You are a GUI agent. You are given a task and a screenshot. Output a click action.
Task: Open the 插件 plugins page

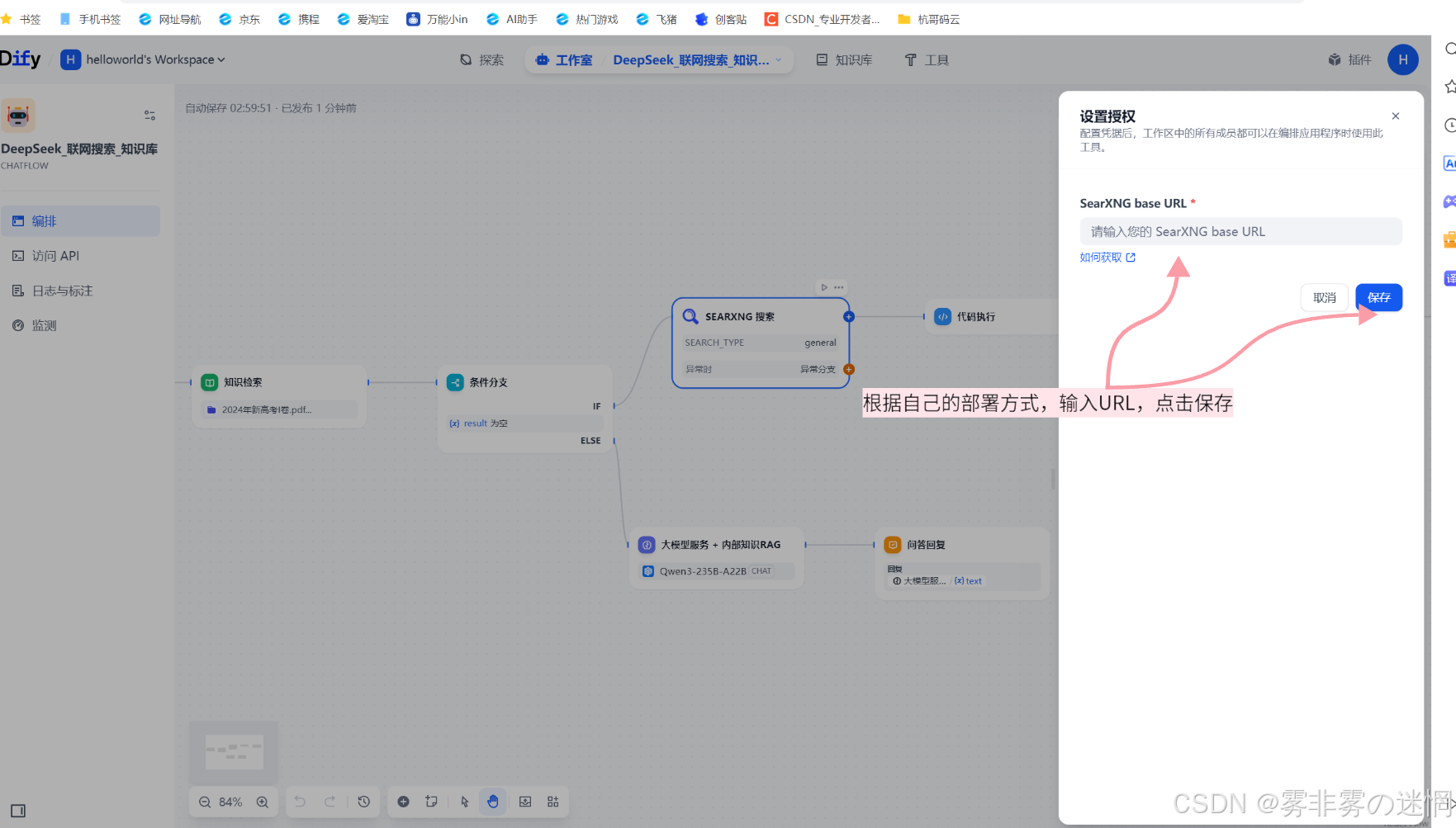[x=1349, y=59]
